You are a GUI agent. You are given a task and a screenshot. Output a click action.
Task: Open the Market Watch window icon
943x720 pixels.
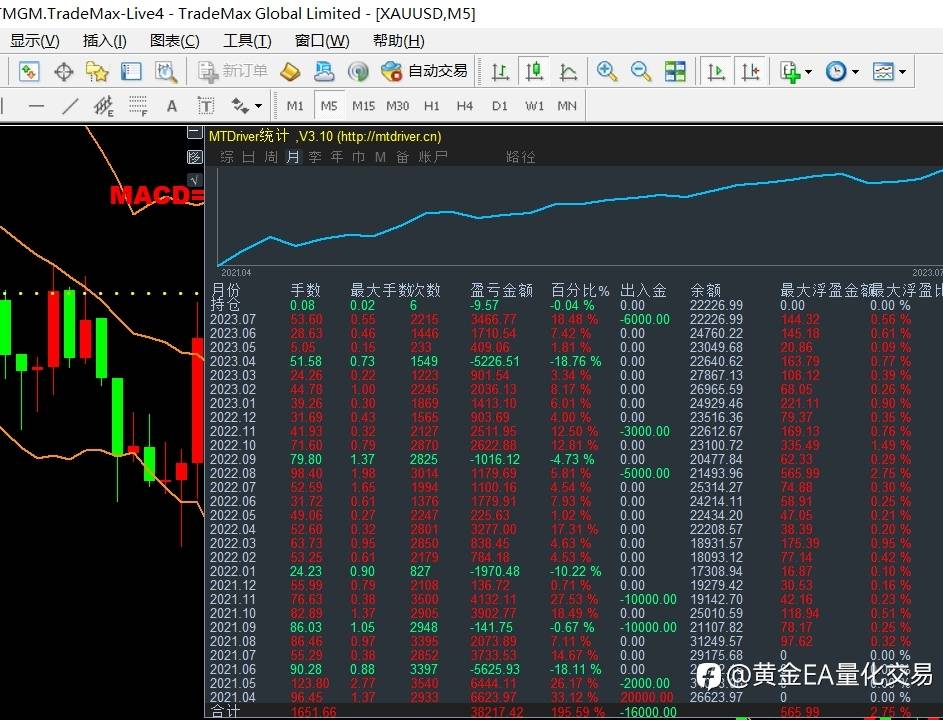pos(29,72)
